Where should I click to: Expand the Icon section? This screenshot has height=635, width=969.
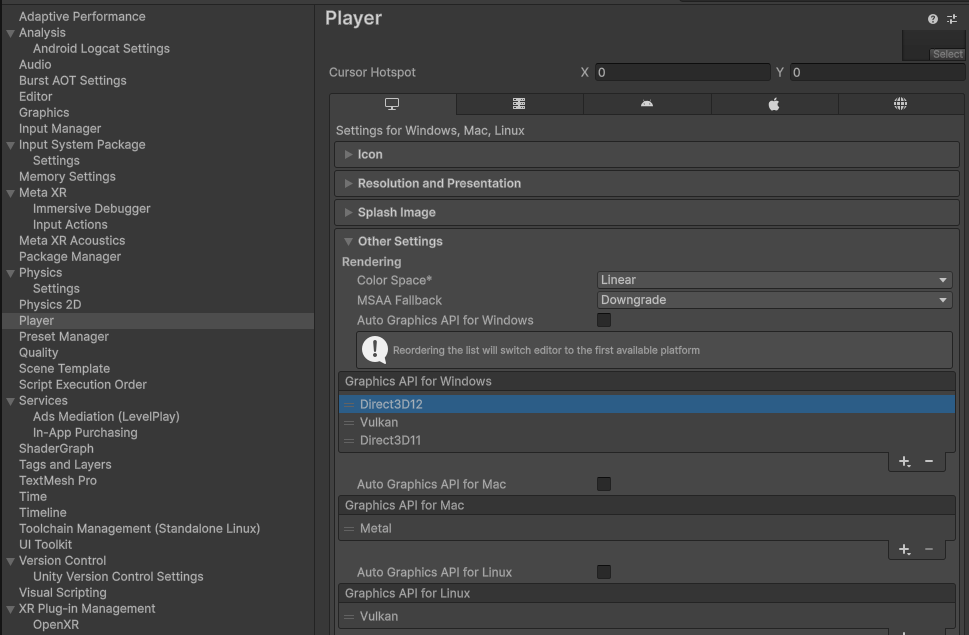point(647,154)
